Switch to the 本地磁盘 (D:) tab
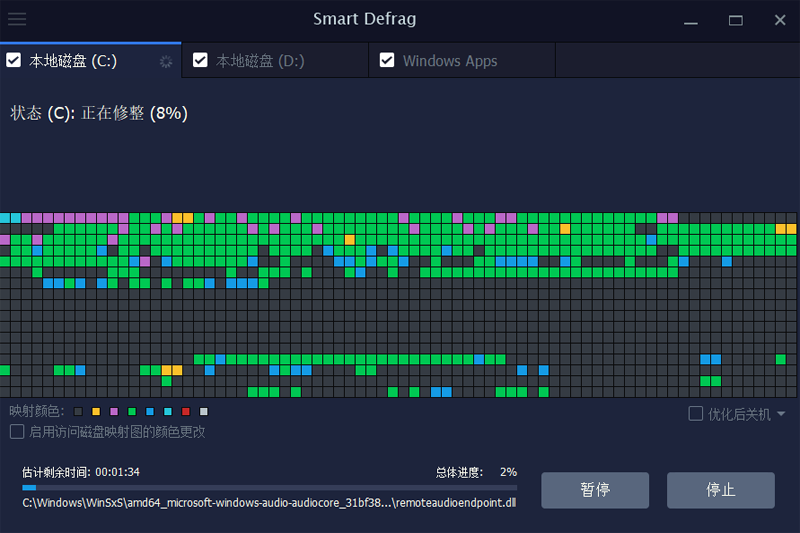The height and width of the screenshot is (533, 800). (259, 61)
